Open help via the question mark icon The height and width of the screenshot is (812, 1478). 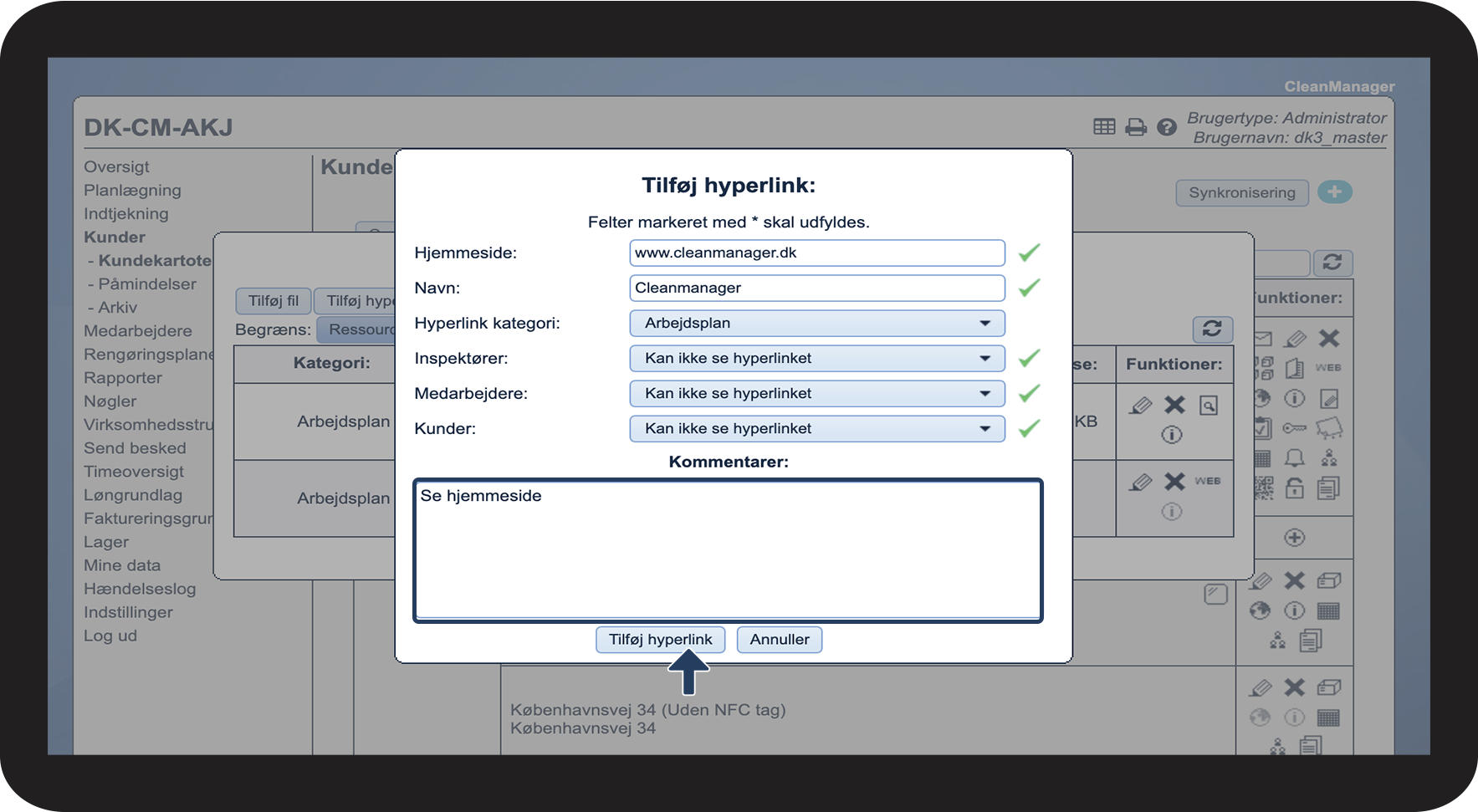1167,127
